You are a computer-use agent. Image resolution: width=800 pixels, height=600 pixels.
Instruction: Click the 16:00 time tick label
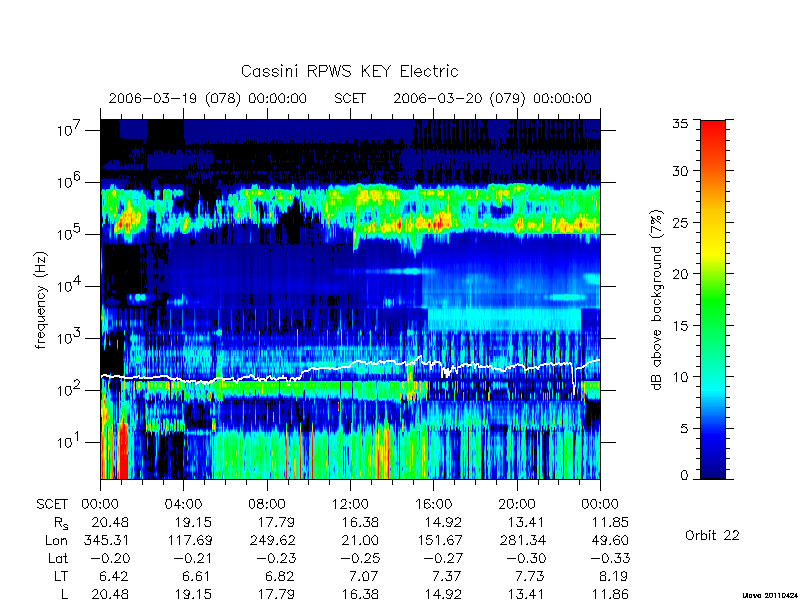tap(433, 504)
